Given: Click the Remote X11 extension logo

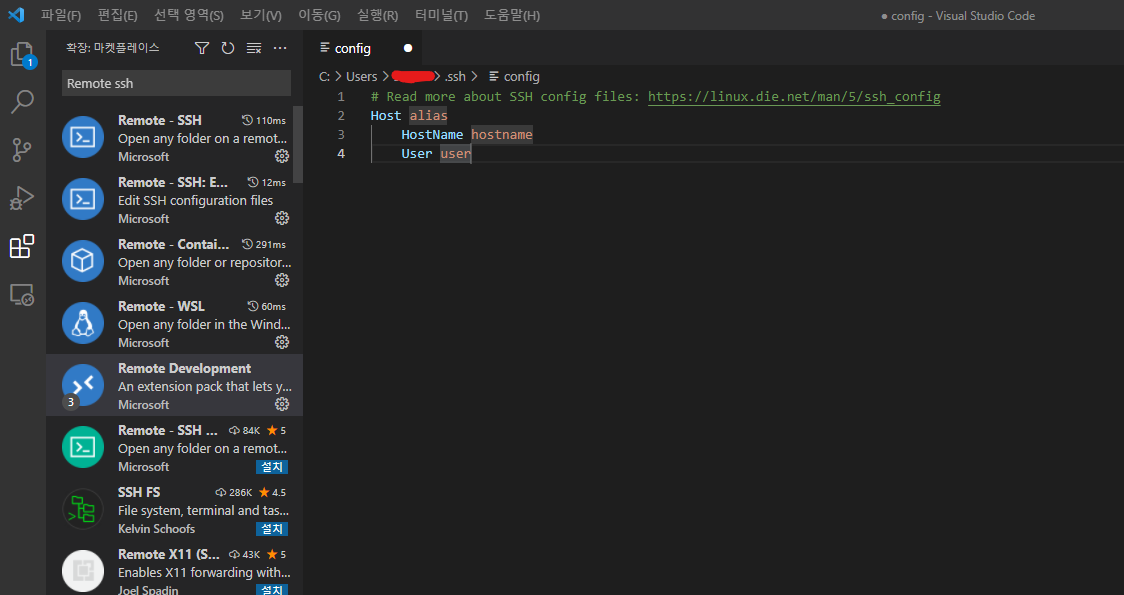Looking at the screenshot, I should [x=83, y=571].
